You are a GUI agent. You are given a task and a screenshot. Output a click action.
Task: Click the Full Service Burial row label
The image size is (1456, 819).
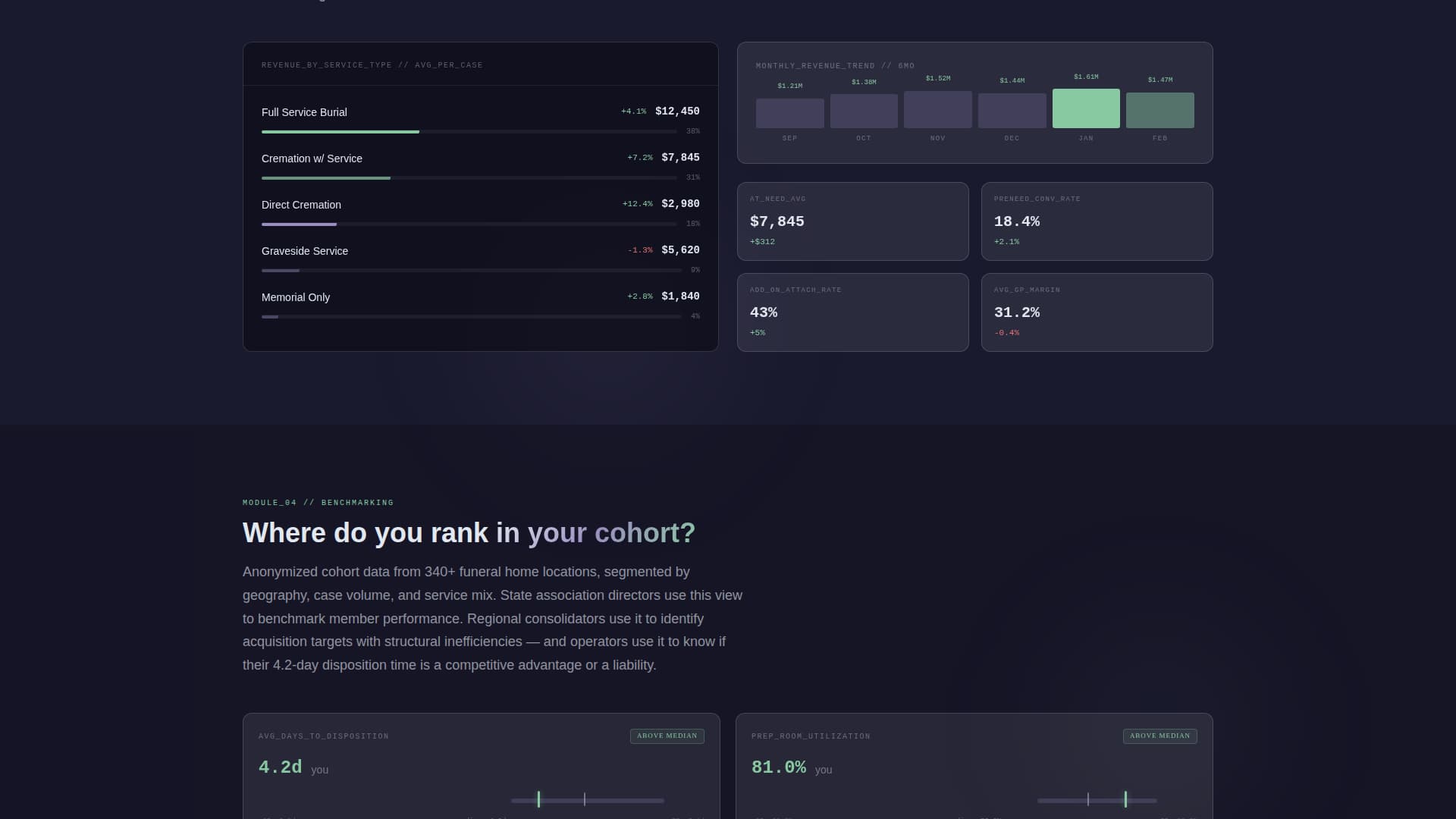click(304, 112)
